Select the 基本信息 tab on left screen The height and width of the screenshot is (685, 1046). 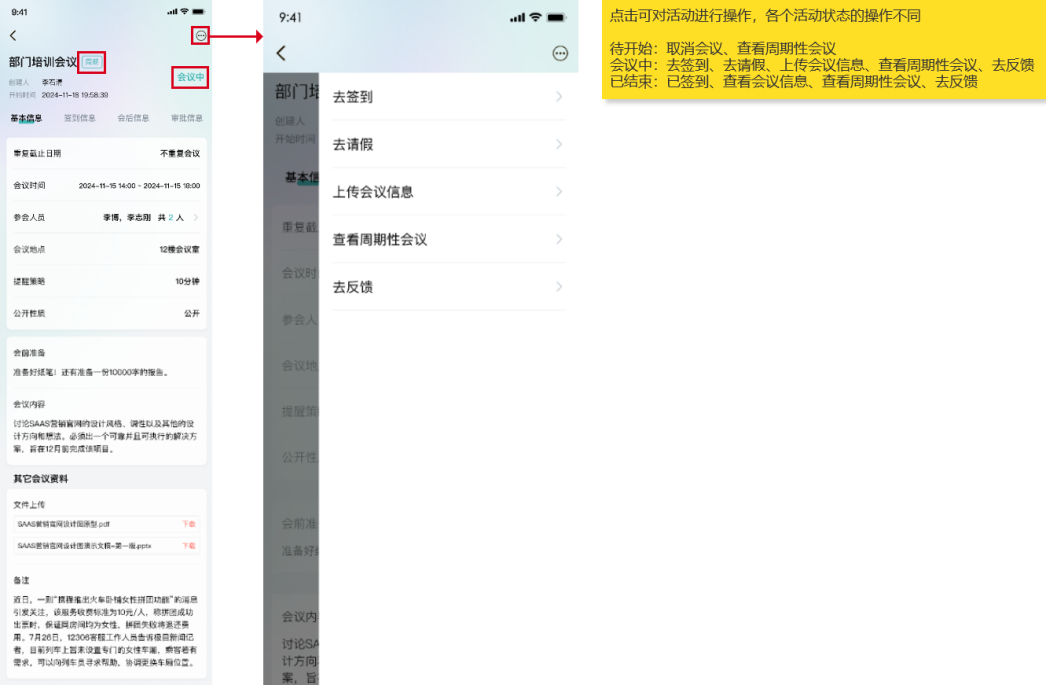point(26,118)
